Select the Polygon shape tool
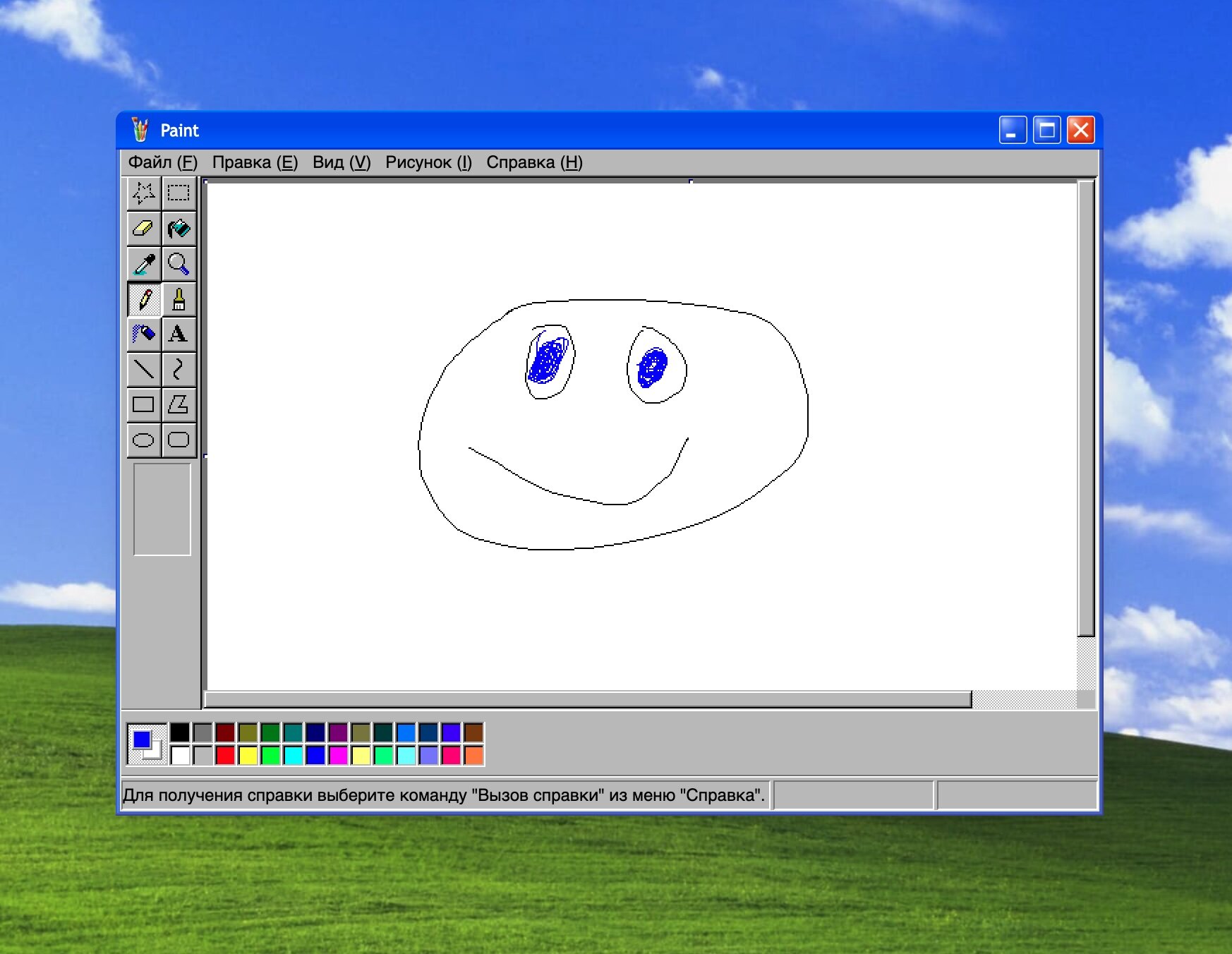 point(179,404)
